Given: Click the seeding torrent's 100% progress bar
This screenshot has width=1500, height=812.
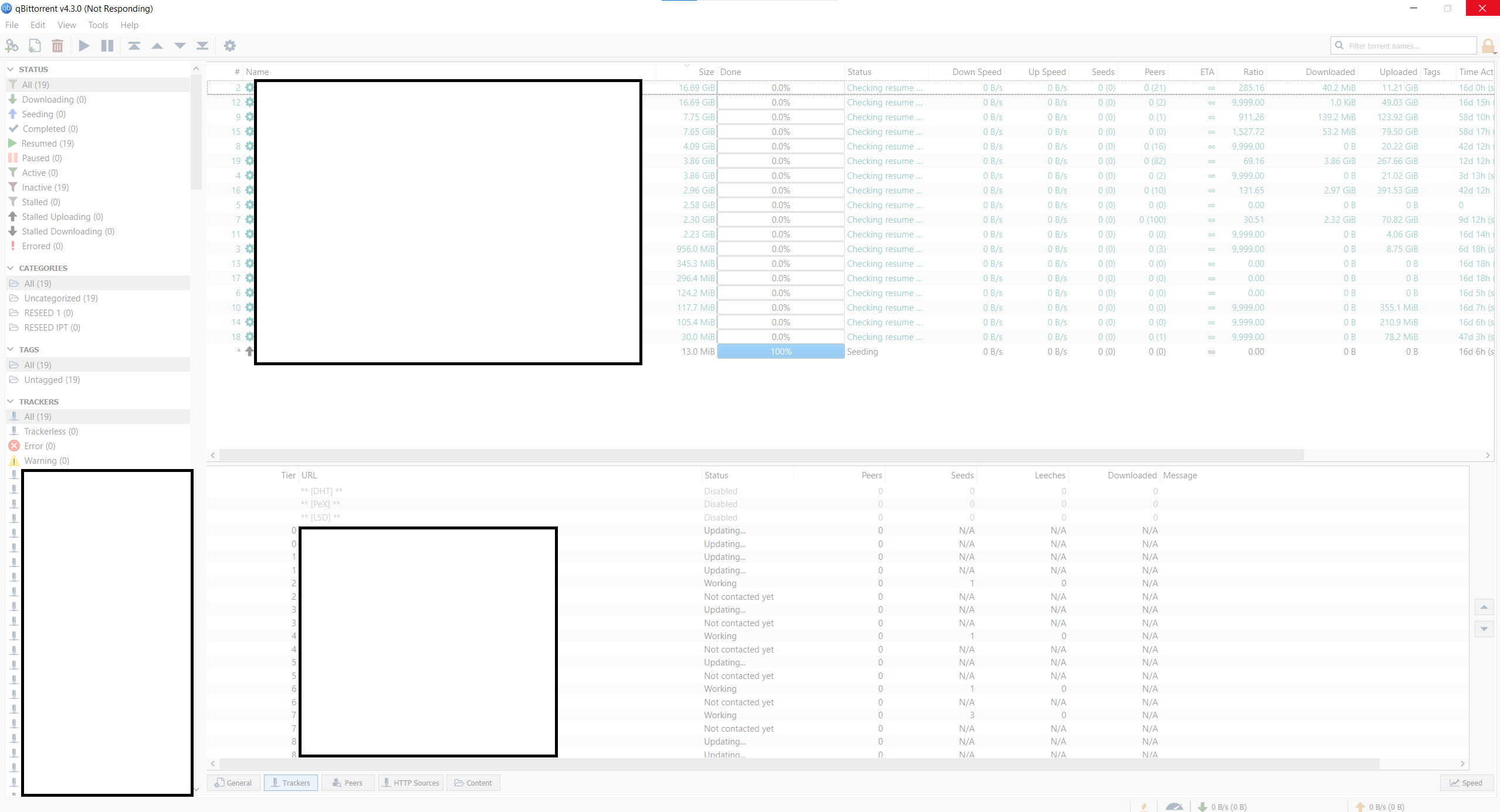Looking at the screenshot, I should coord(780,351).
